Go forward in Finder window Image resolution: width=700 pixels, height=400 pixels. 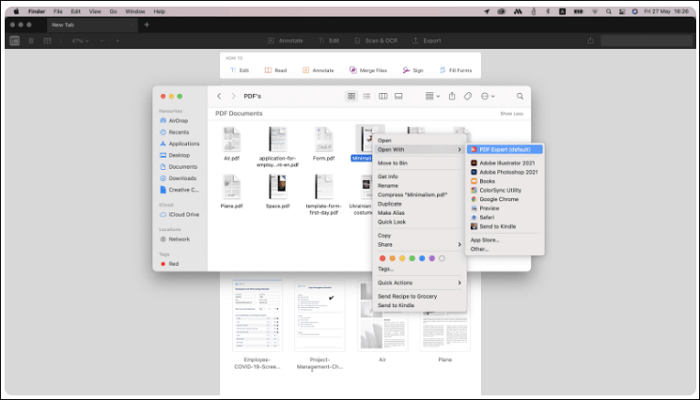click(233, 96)
